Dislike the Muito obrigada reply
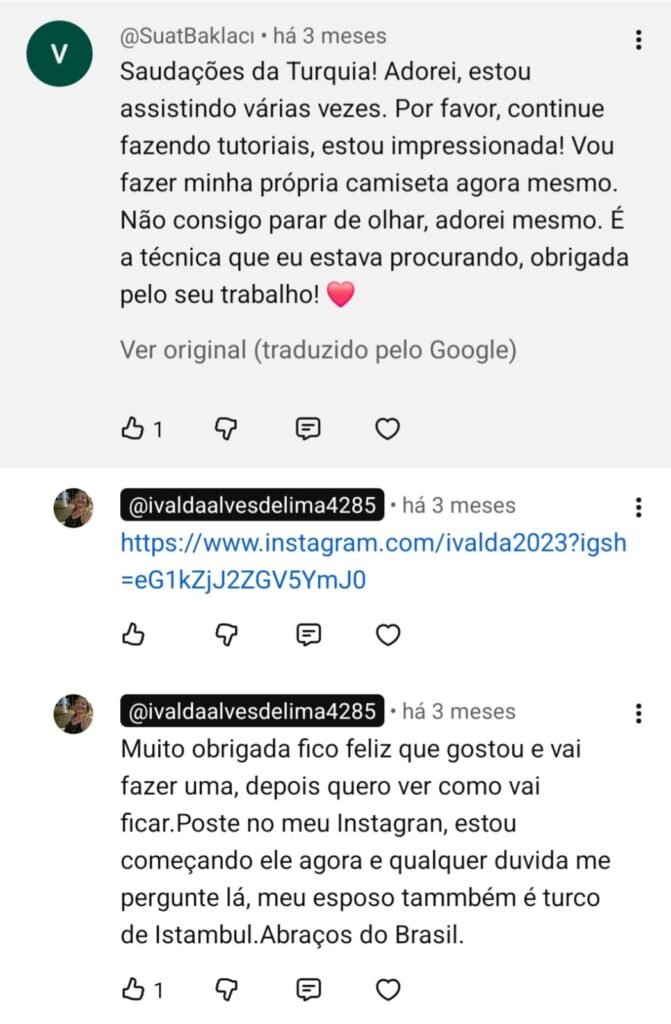671x1024 pixels. pos(226,990)
